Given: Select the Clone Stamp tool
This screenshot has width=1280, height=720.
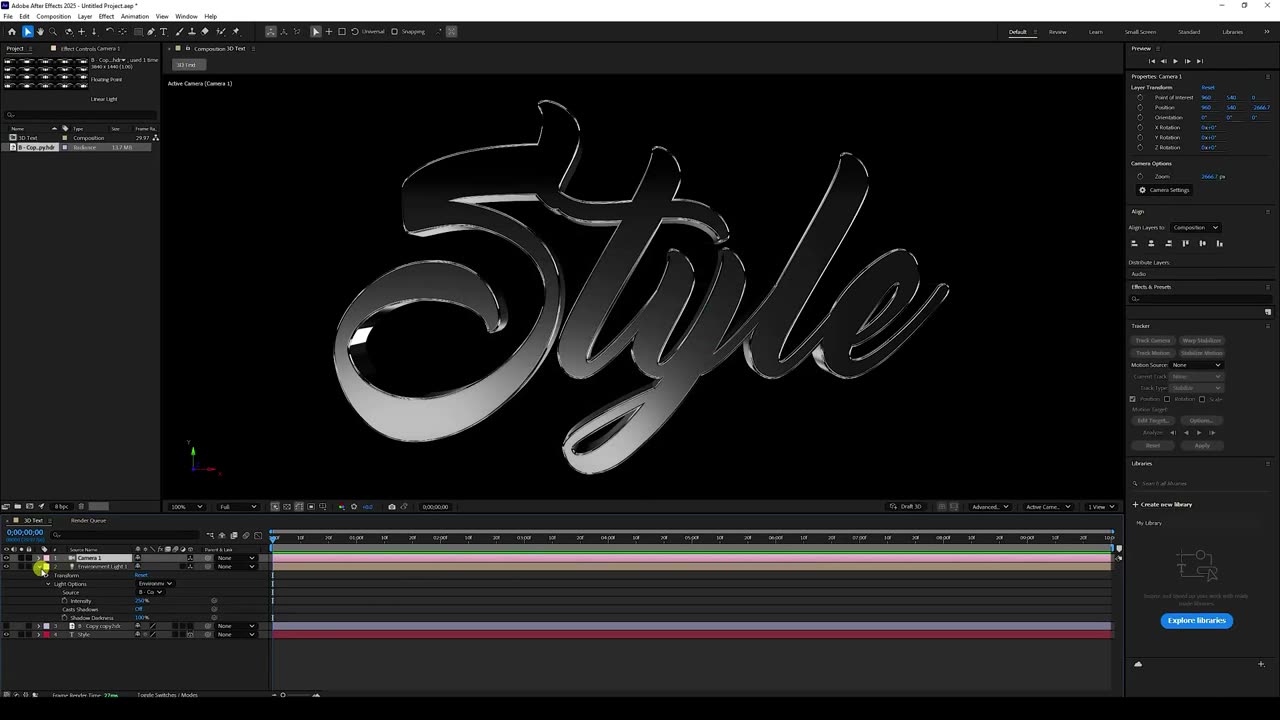Looking at the screenshot, I should tap(192, 31).
